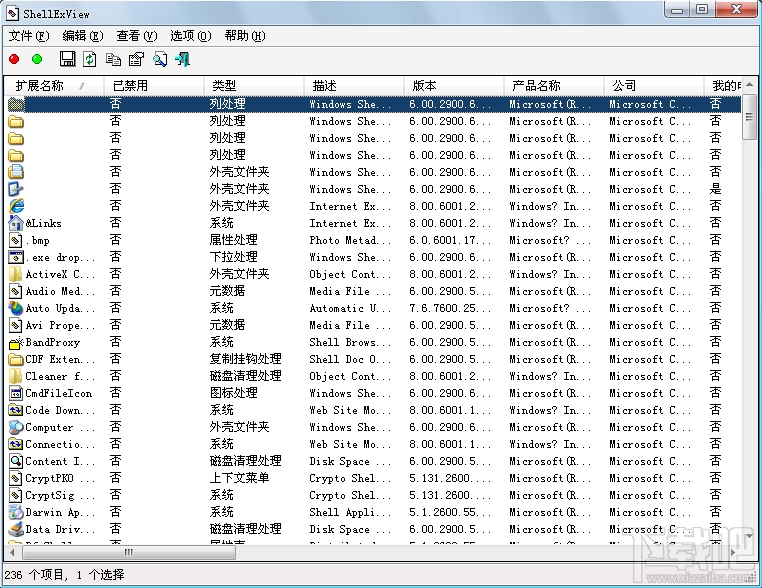Click the horizontal scrollbar thumb
Screen dimensions: 762x588
[x=129, y=552]
